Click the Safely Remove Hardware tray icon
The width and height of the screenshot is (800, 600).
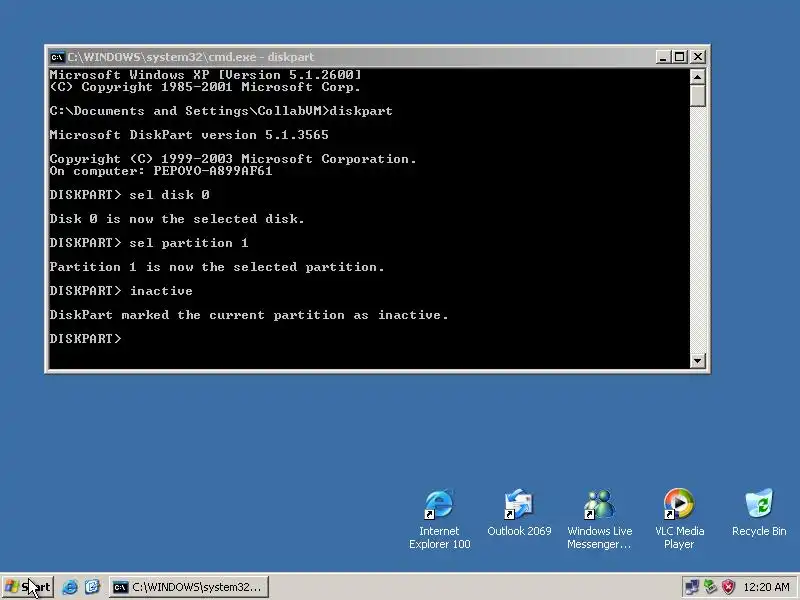click(x=710, y=587)
